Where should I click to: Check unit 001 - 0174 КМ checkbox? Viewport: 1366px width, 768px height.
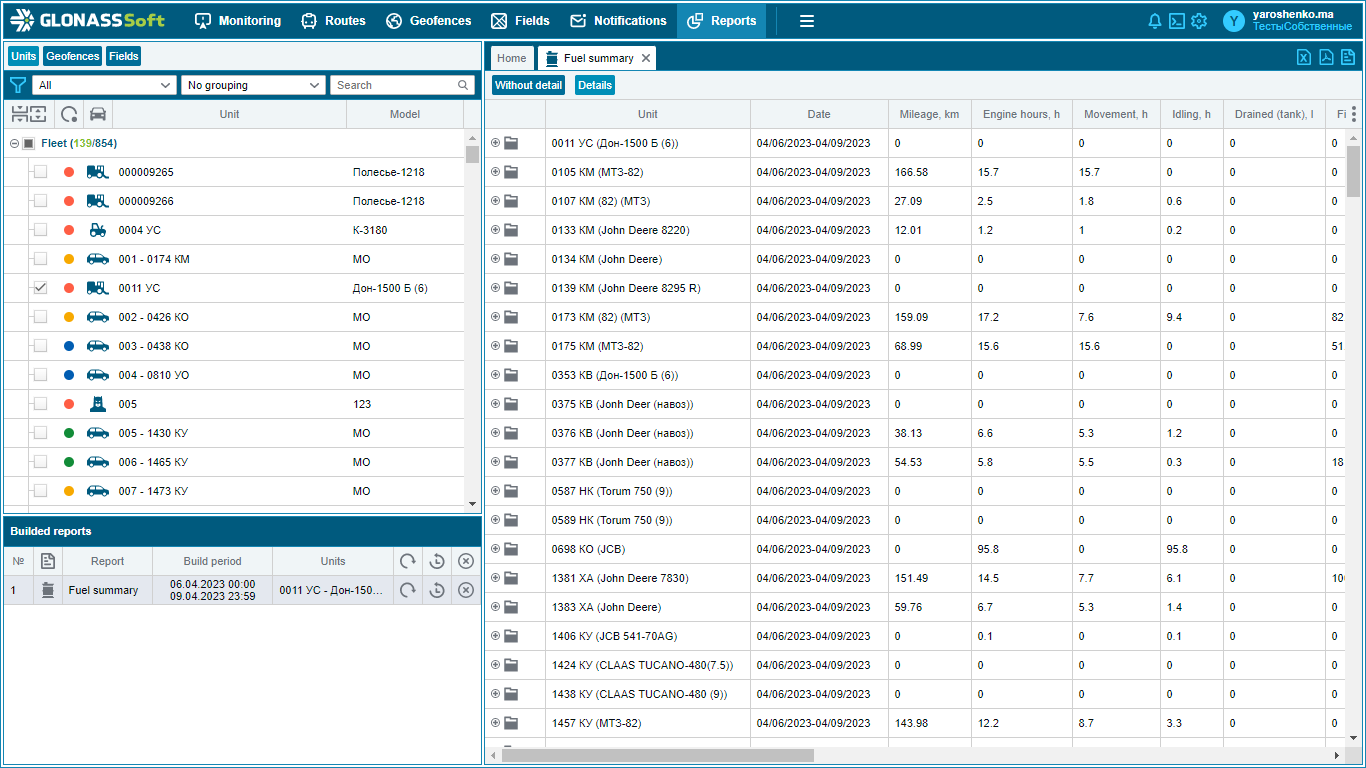[x=40, y=259]
